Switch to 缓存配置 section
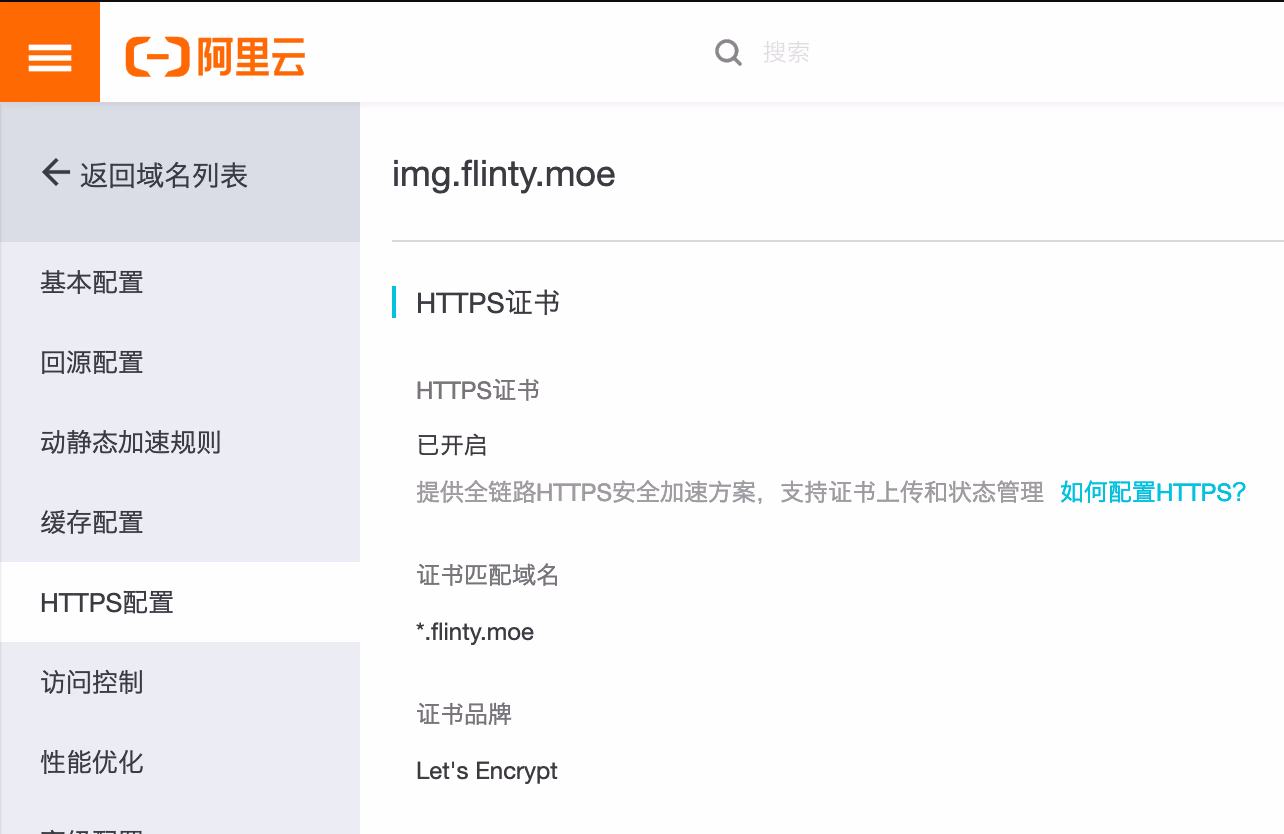 (x=92, y=522)
